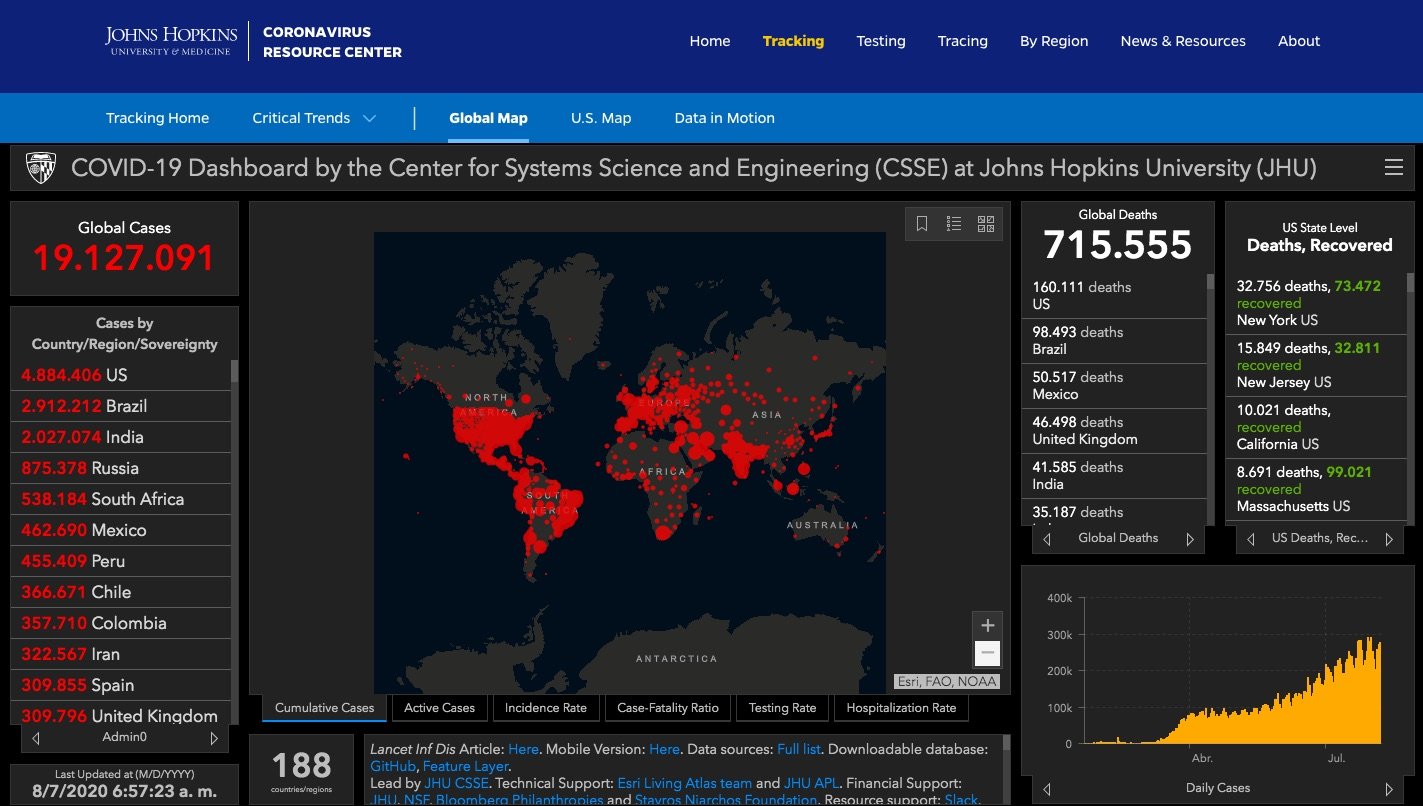The image size is (1423, 806).
Task: Click right arrow beside Admin0
Action: click(x=214, y=739)
